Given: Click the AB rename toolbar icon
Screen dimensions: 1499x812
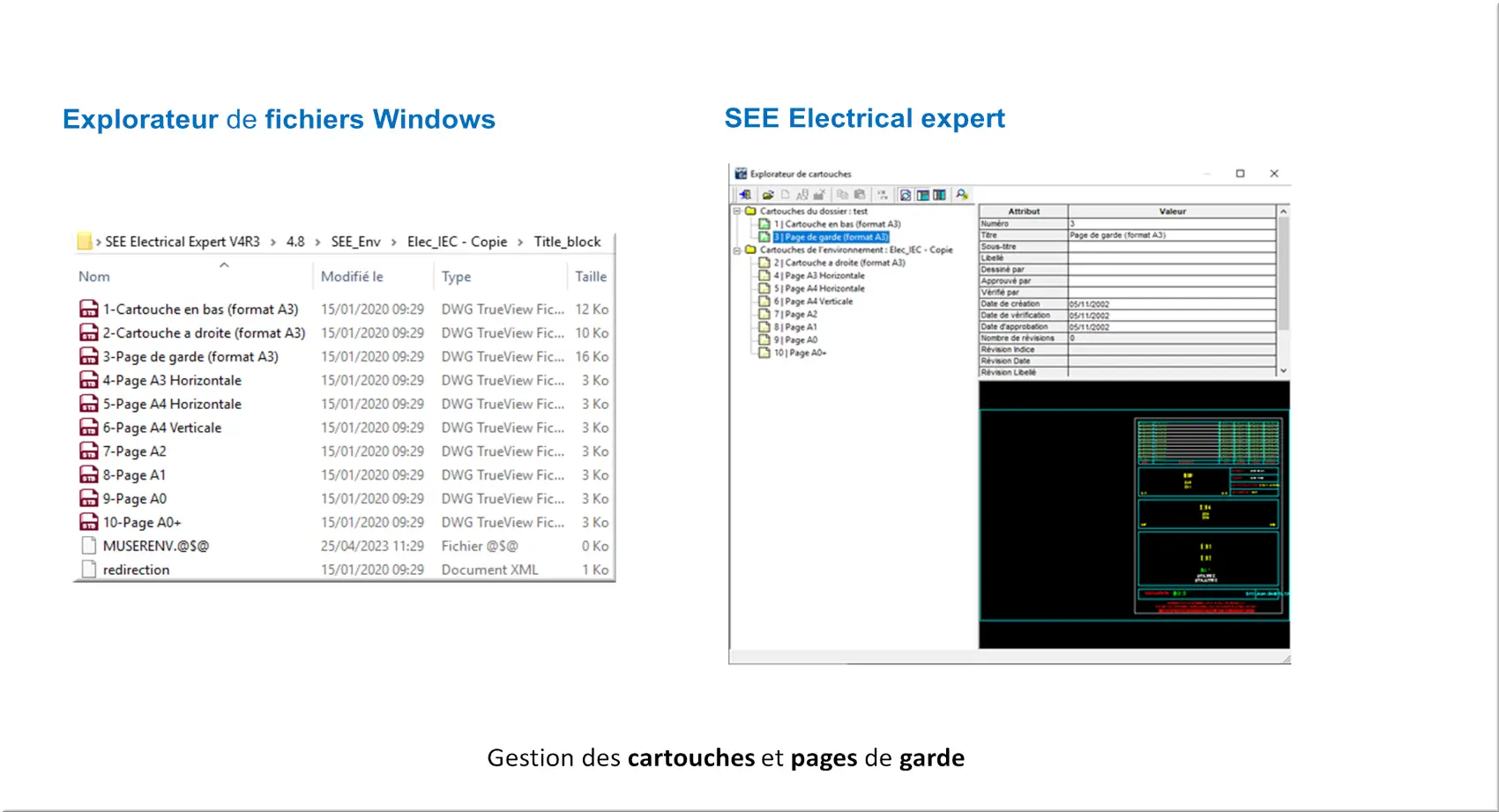Looking at the screenshot, I should 802,195.
